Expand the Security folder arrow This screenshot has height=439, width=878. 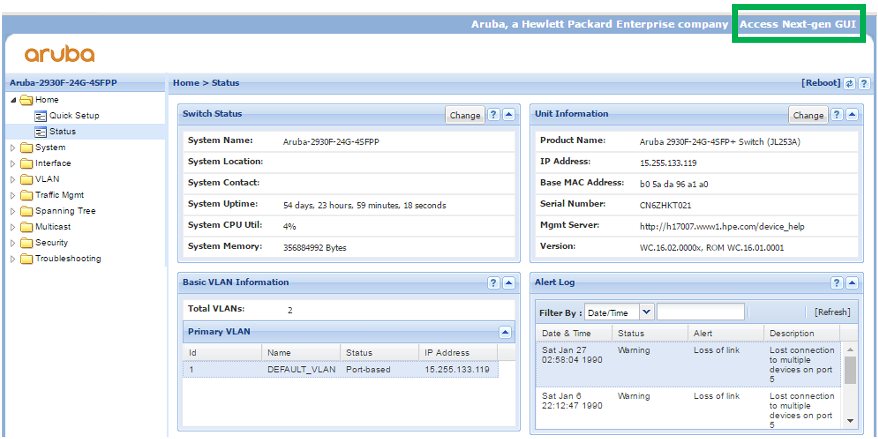click(x=13, y=244)
